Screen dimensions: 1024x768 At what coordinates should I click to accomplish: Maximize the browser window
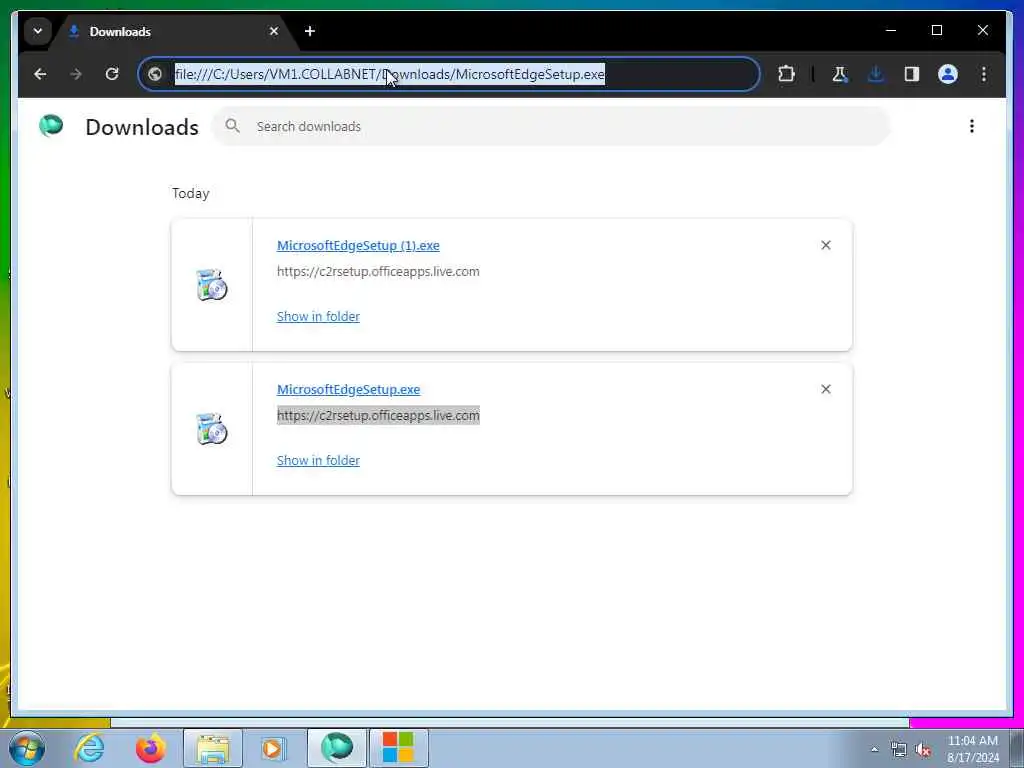pos(936,31)
